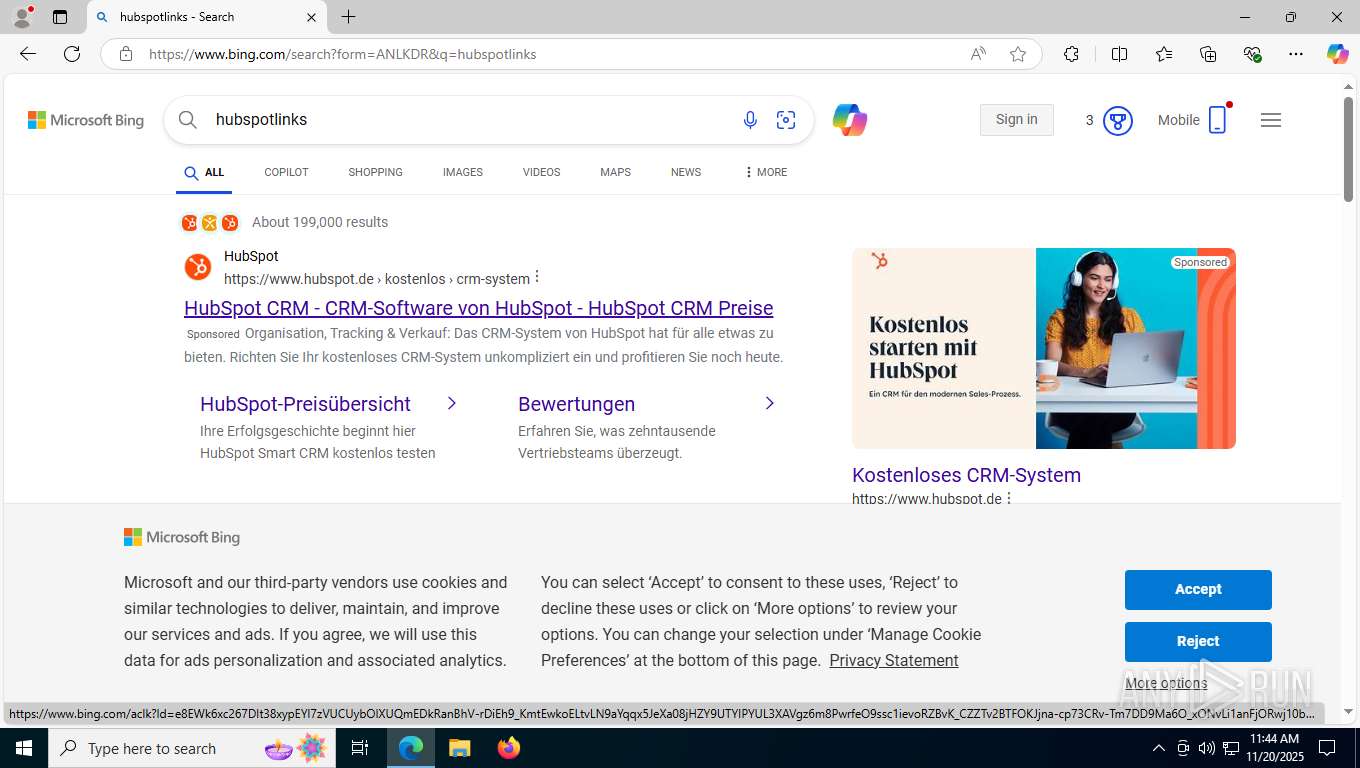Switch to the ALL results tab

(x=204, y=172)
